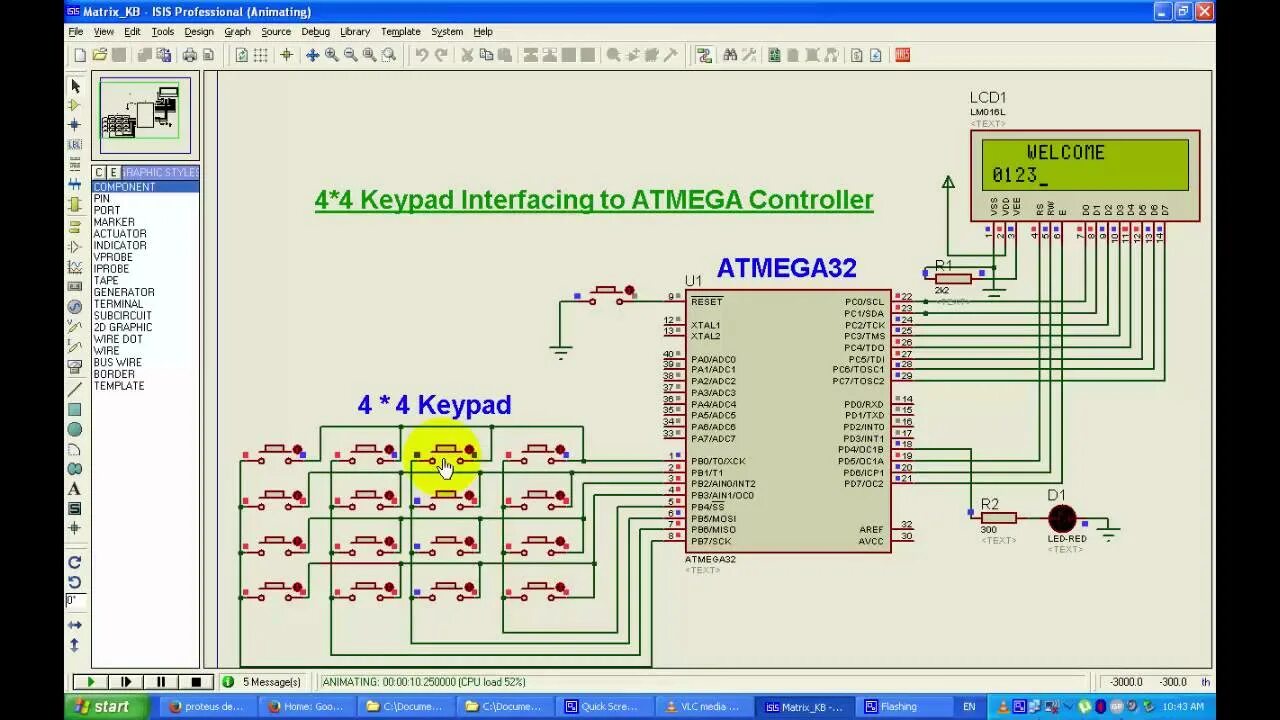This screenshot has width=1280, height=720.
Task: Select TEMPLATE in the styles list
Action: 119,386
